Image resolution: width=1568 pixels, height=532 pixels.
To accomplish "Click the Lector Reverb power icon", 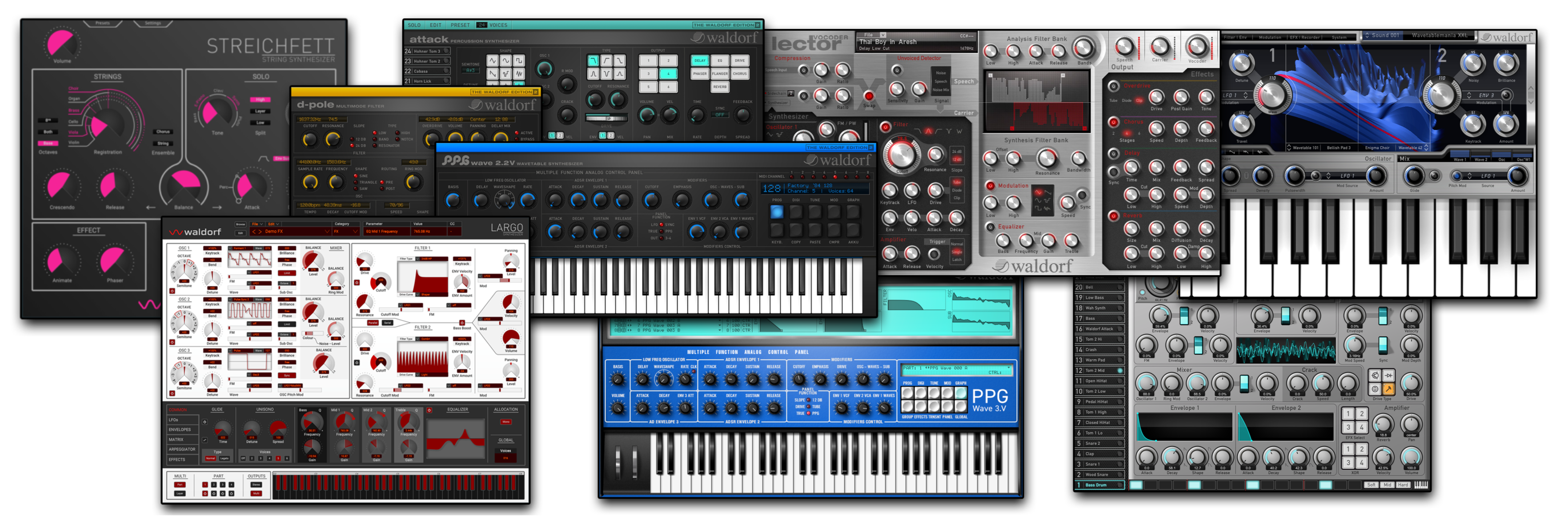I will [x=1113, y=216].
